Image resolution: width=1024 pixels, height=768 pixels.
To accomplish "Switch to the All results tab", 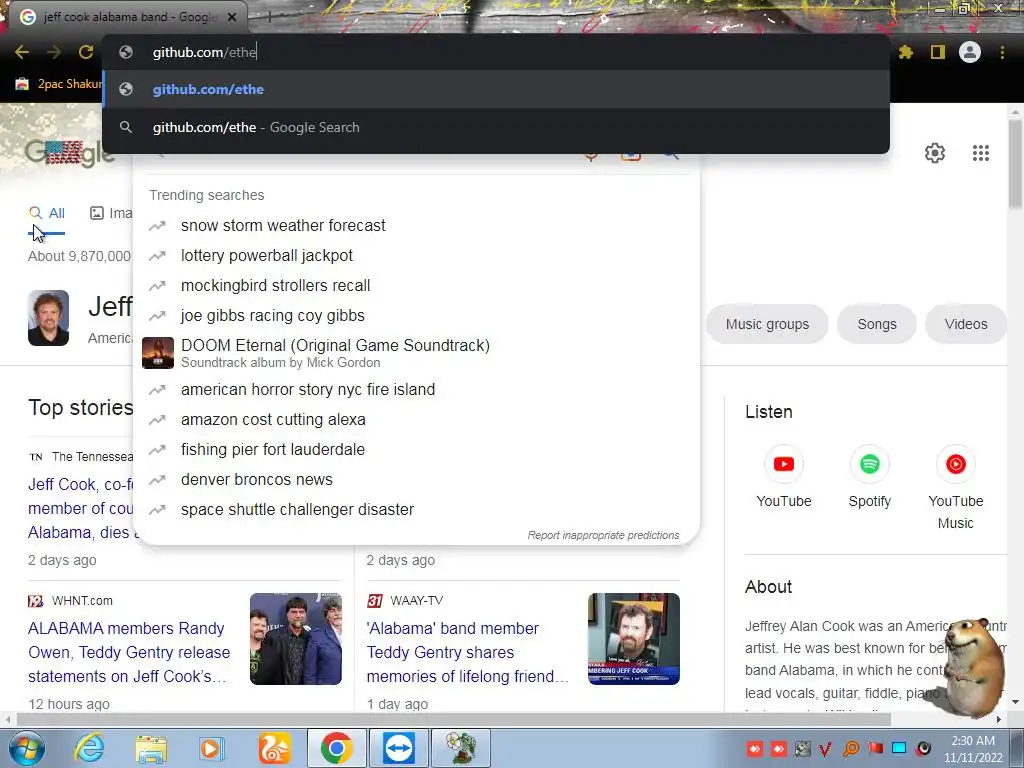I will tap(47, 213).
